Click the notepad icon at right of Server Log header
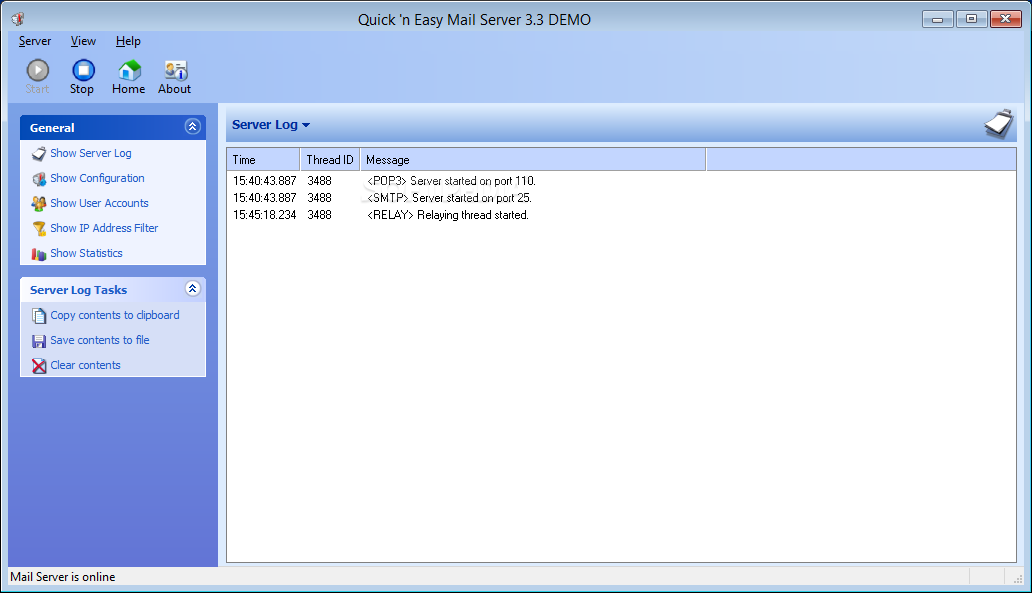The image size is (1032, 593). tap(999, 124)
